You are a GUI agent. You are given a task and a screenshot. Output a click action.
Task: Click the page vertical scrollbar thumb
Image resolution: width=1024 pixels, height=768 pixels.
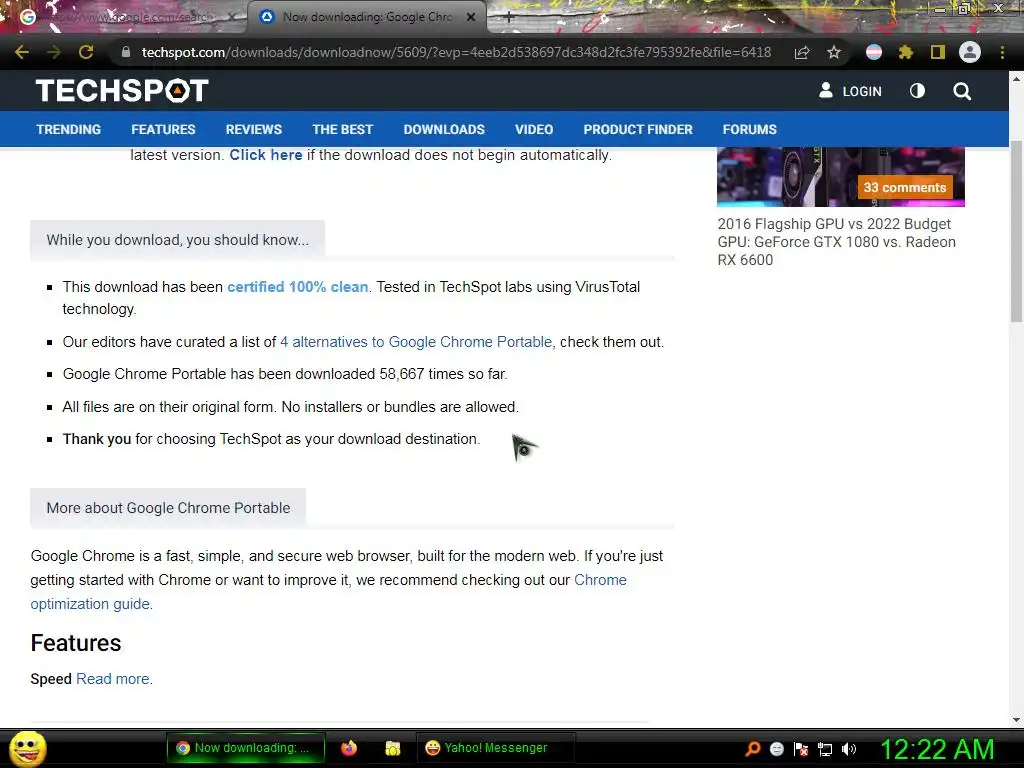(1016, 232)
